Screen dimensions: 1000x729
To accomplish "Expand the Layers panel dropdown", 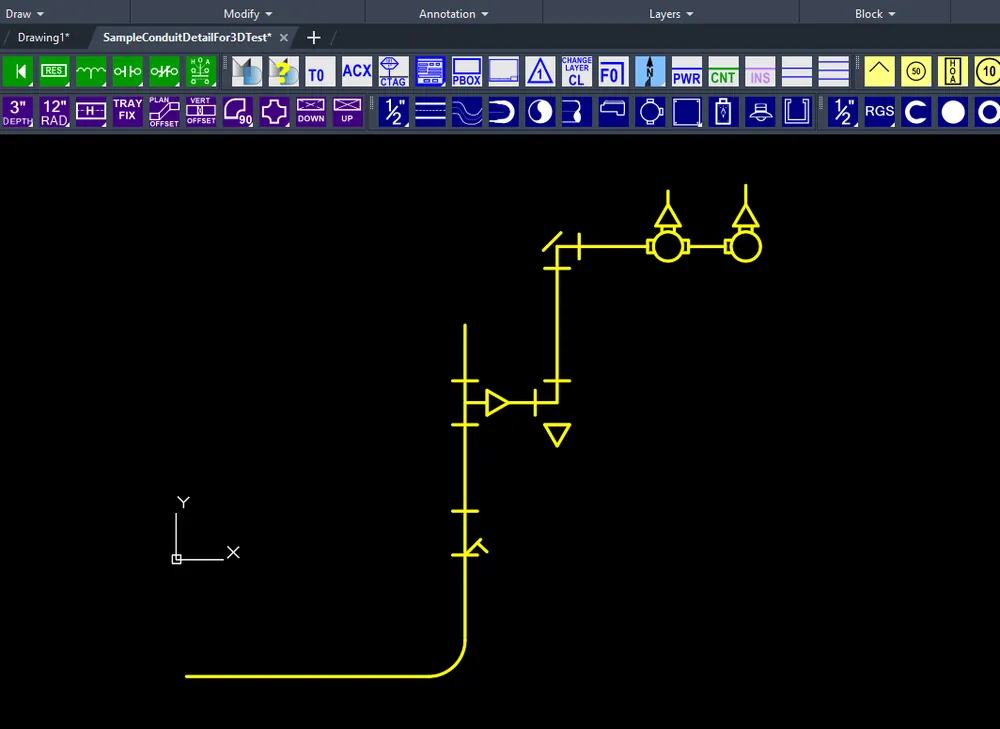I will pyautogui.click(x=671, y=13).
